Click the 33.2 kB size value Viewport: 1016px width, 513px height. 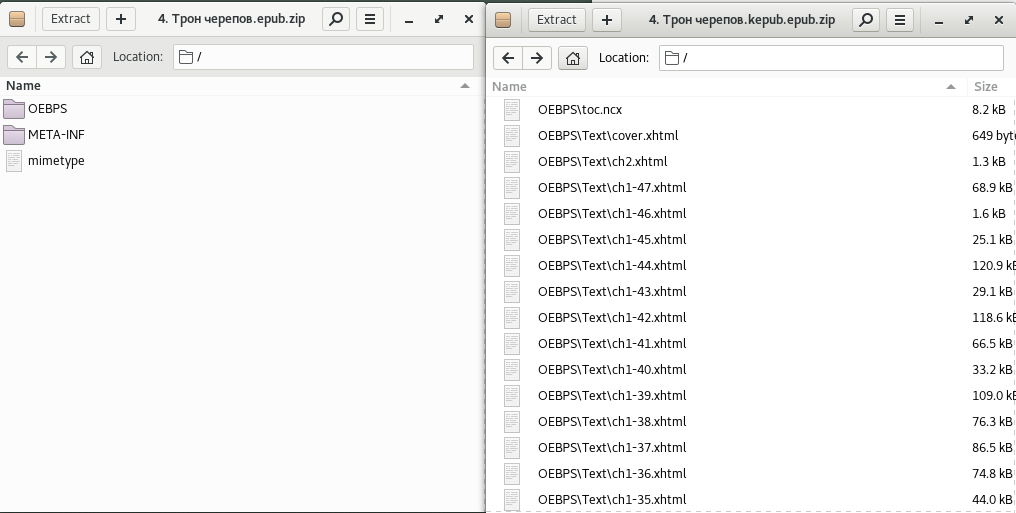992,369
